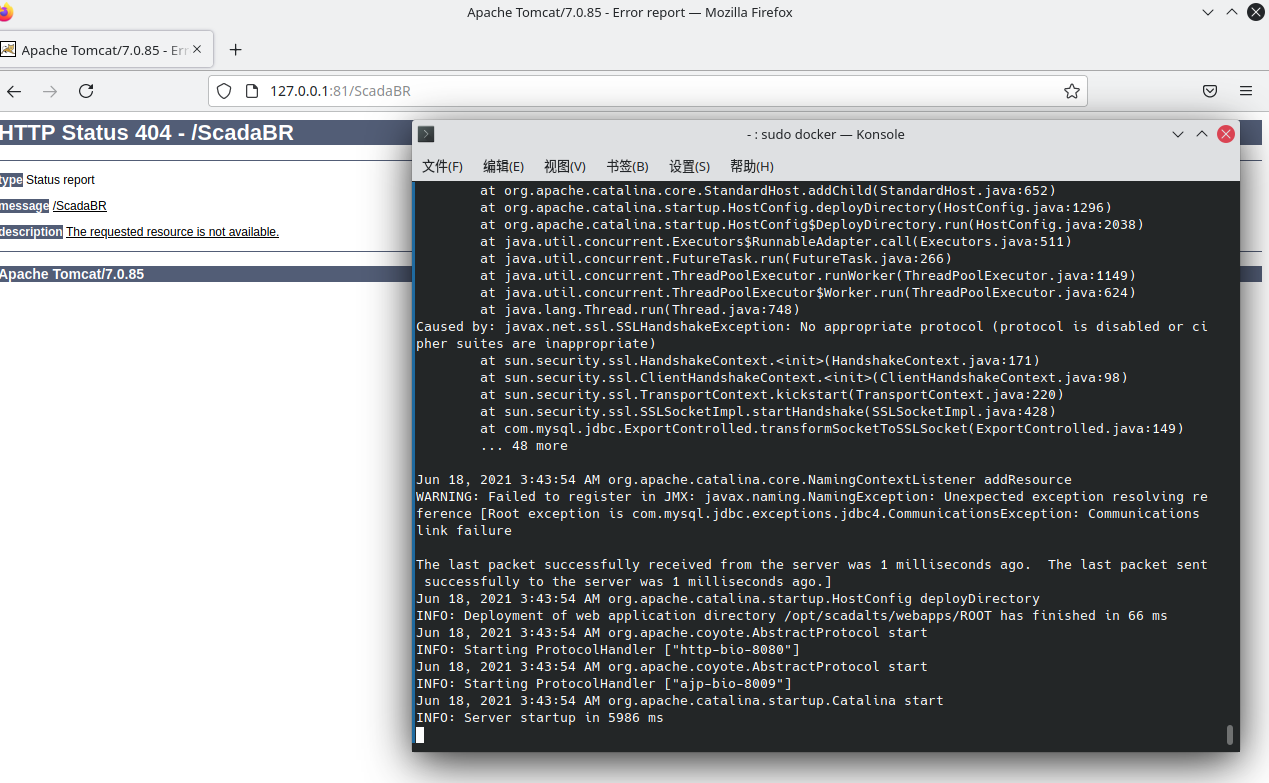This screenshot has width=1269, height=783.
Task: Click the /ScadaBR message link
Action: point(79,205)
